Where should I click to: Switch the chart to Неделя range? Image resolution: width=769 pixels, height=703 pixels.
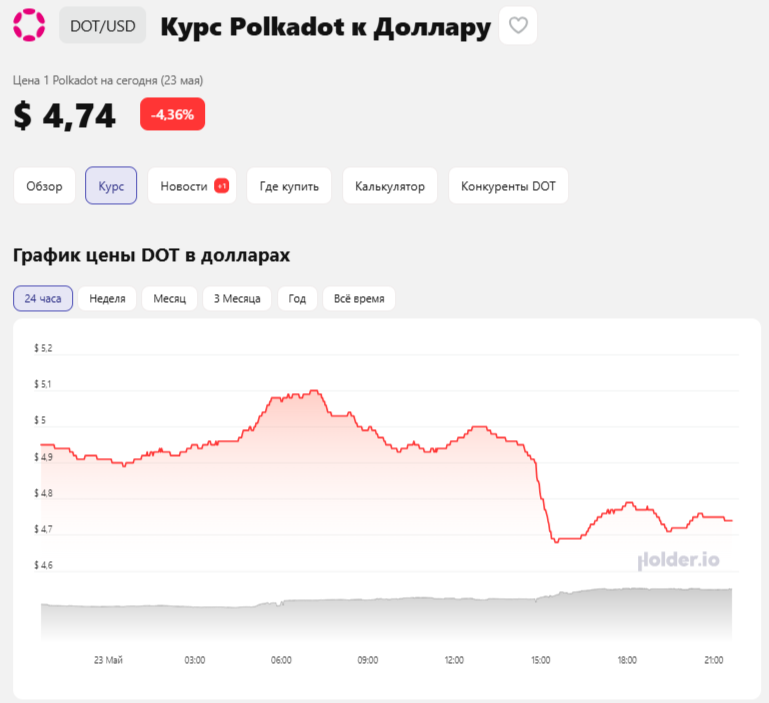107,298
